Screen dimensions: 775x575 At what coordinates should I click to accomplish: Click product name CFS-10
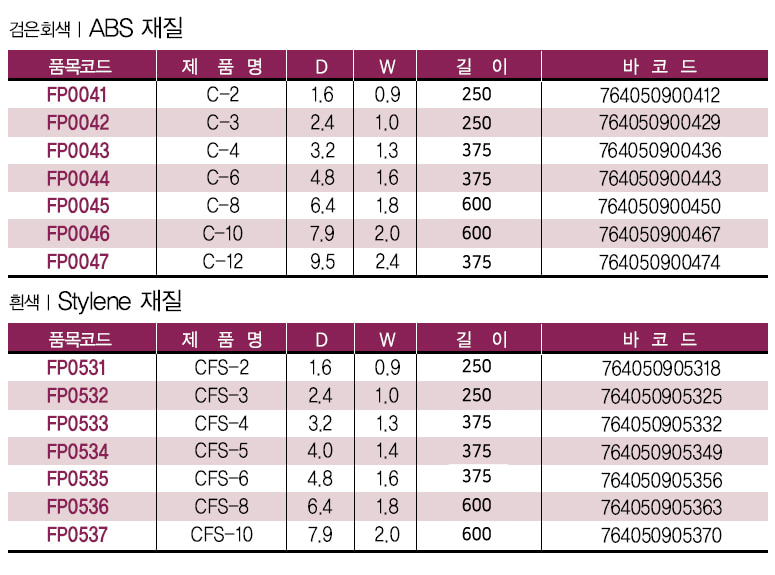[x=221, y=534]
